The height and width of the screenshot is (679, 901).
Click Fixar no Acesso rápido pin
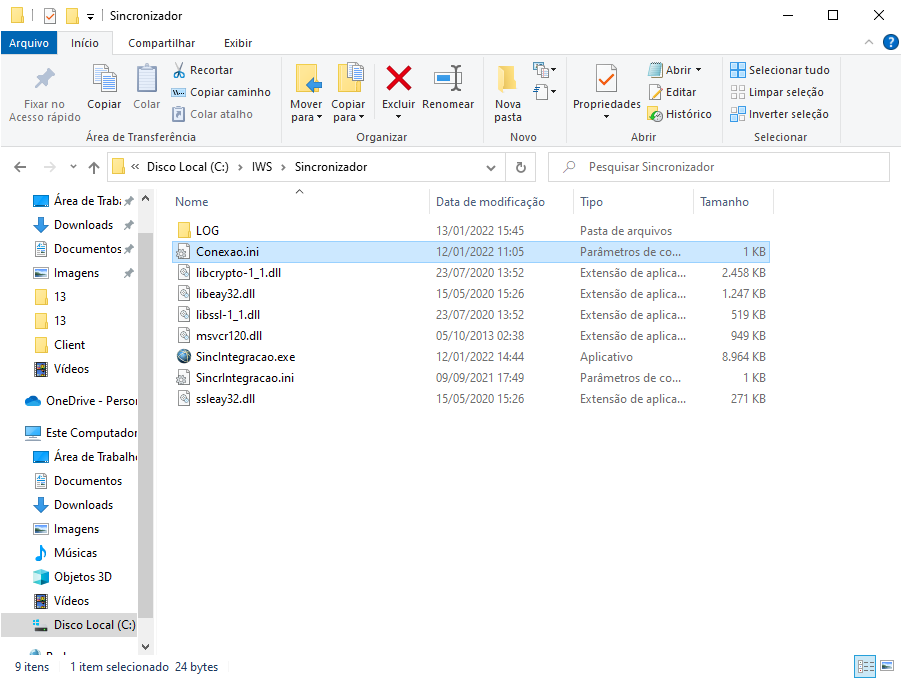tap(45, 79)
